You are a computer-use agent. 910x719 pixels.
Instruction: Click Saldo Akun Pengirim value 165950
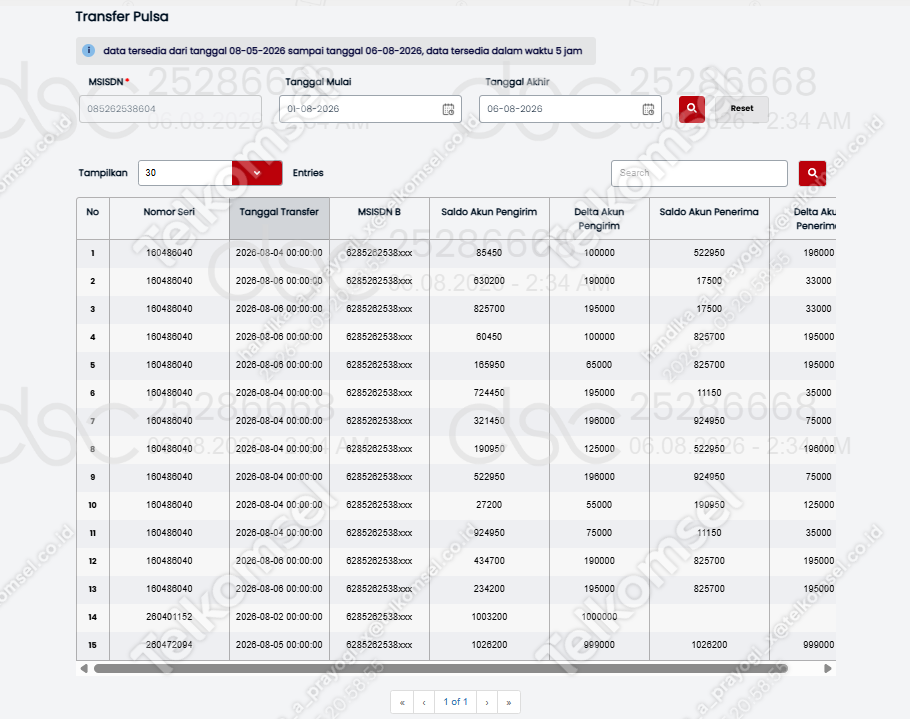point(489,365)
